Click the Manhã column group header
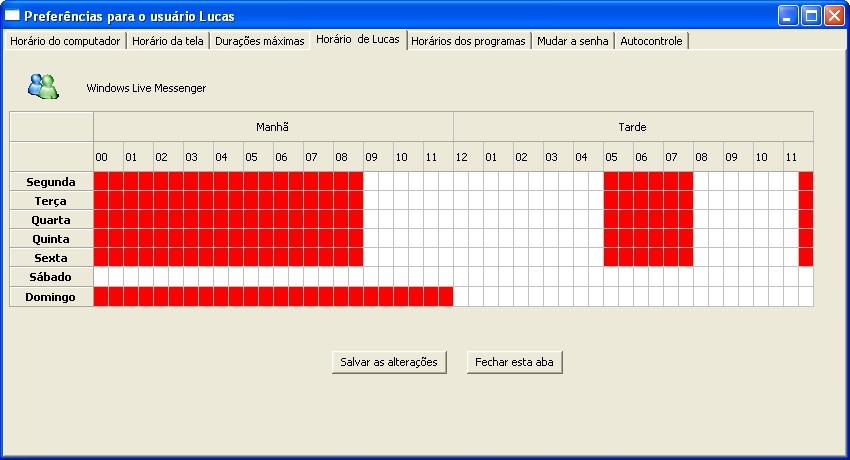This screenshot has width=850, height=460. click(x=273, y=127)
